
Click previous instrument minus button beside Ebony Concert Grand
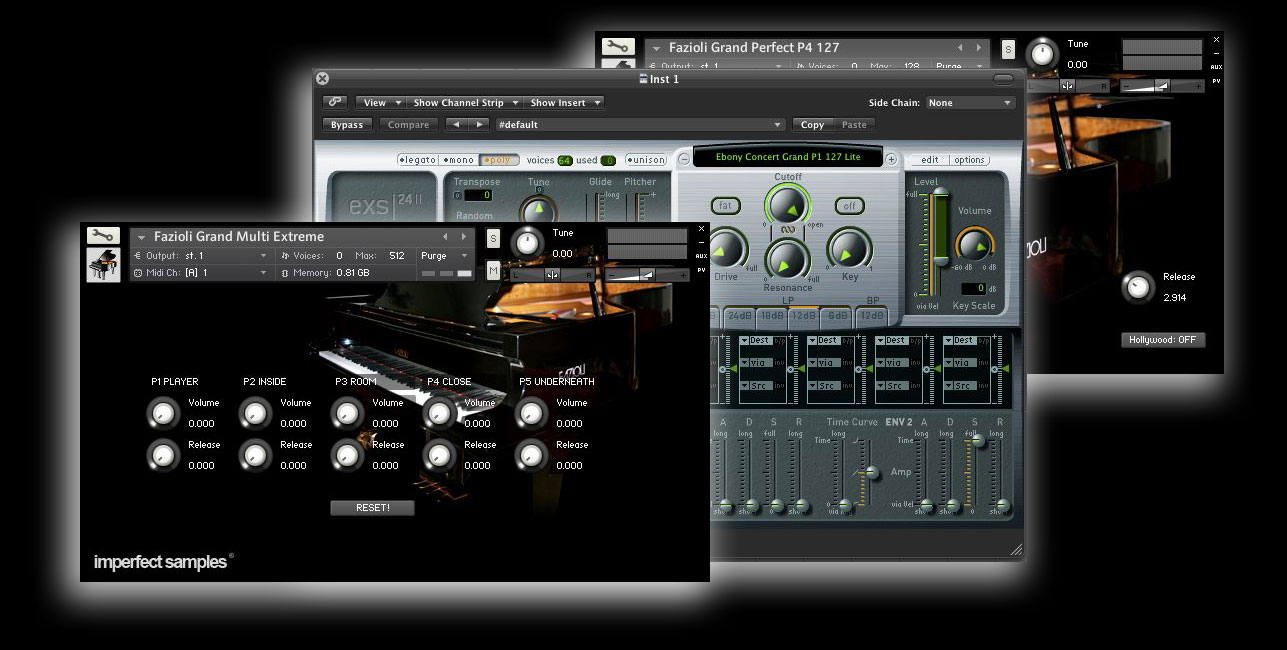tap(684, 159)
